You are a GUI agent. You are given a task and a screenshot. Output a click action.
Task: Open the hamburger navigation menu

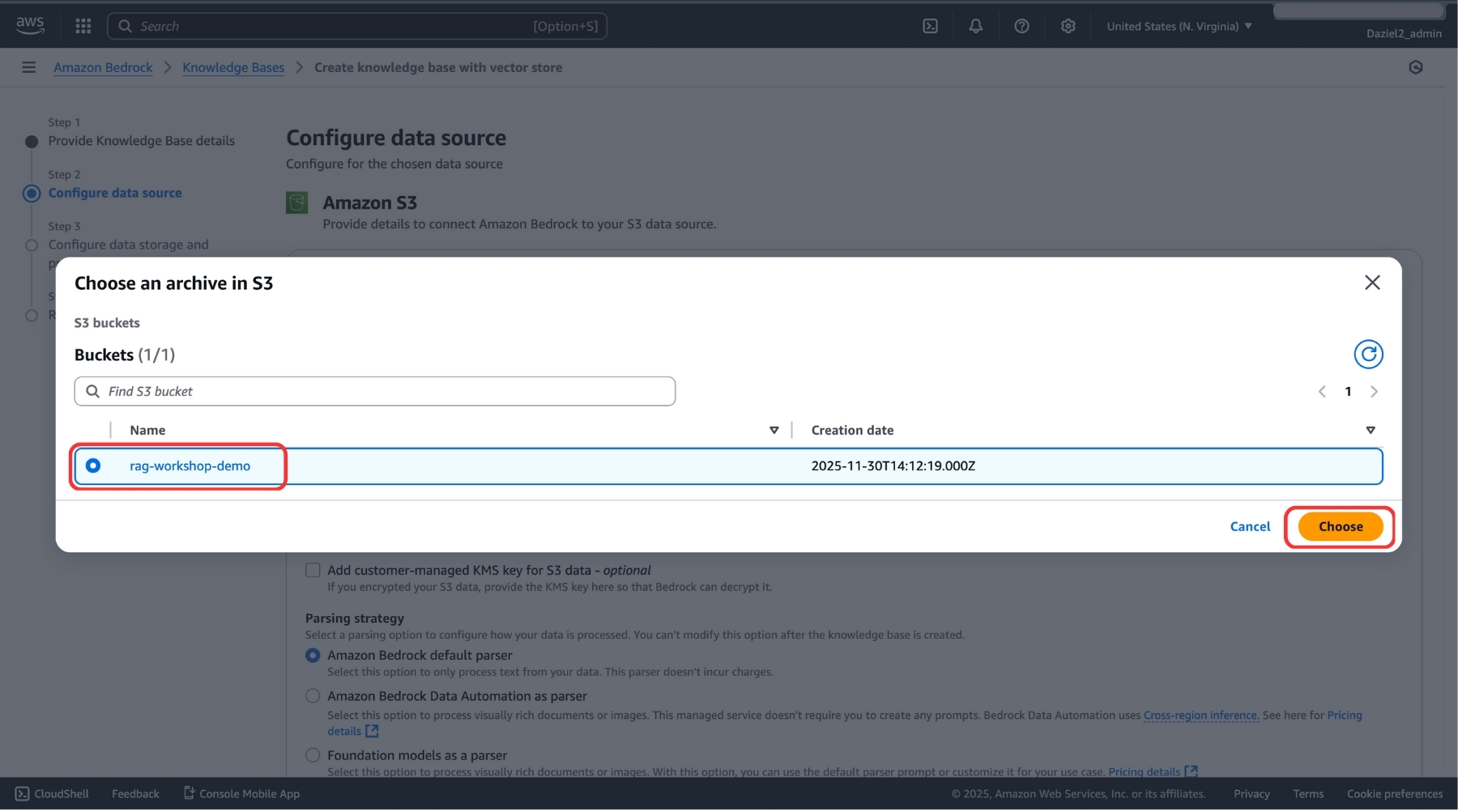point(28,66)
